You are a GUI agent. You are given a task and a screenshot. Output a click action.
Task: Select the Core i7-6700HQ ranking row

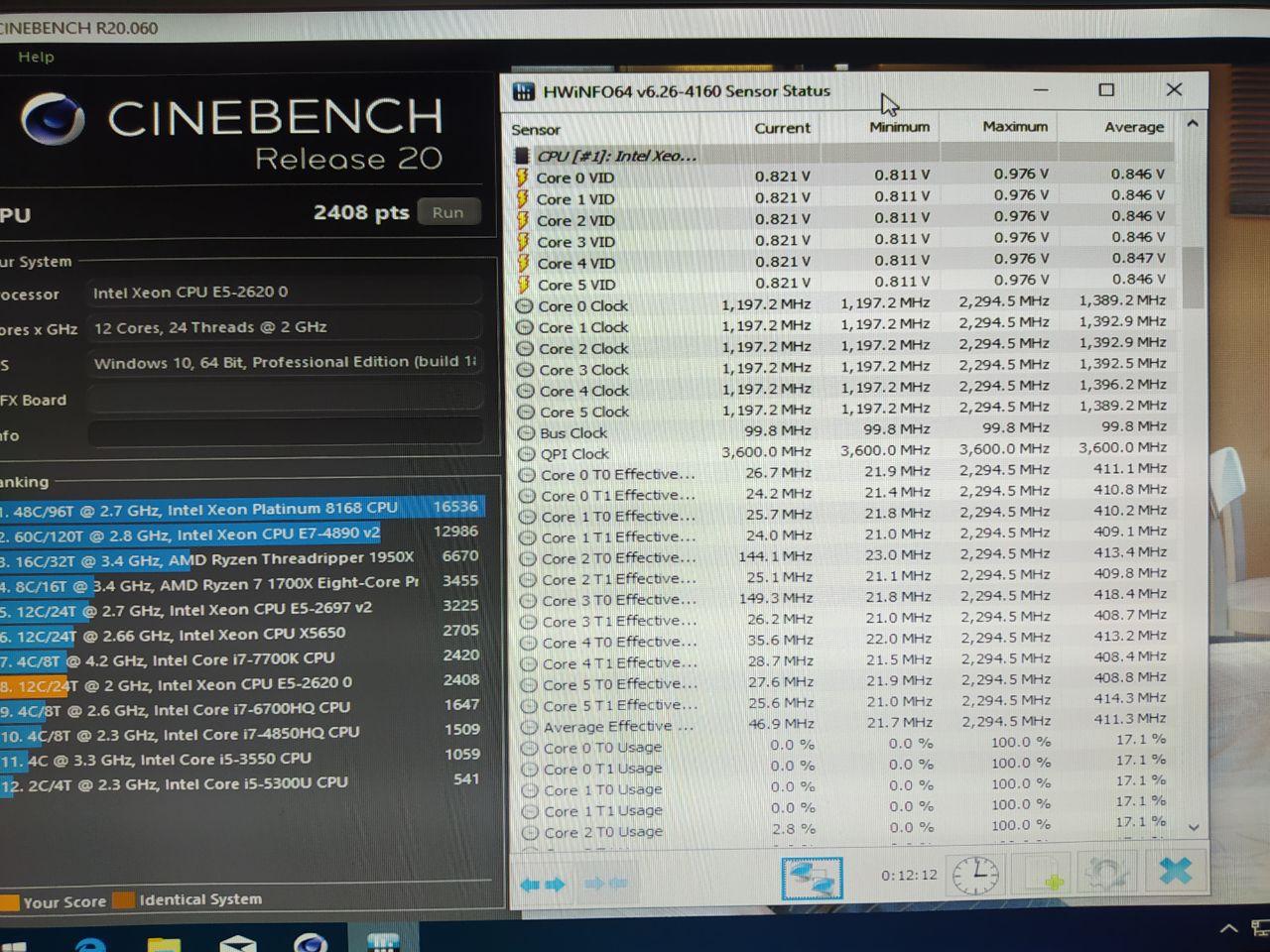tap(242, 708)
